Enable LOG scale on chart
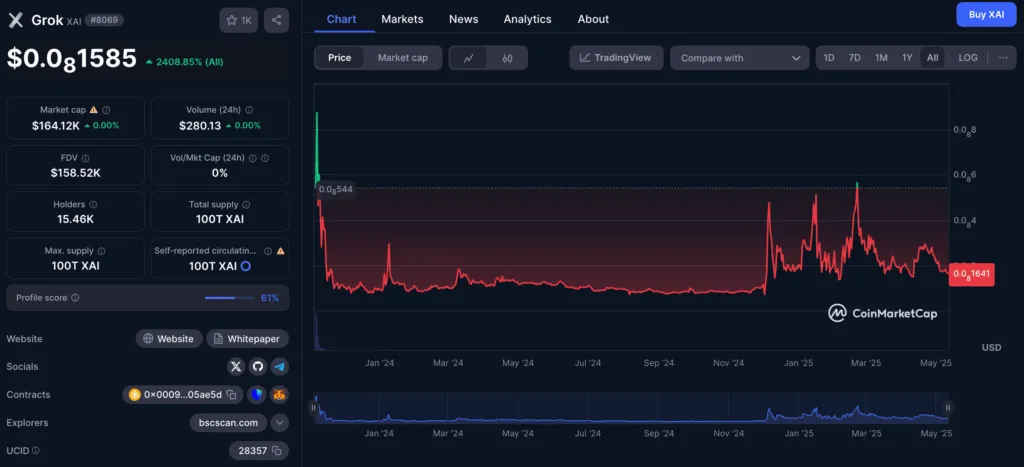The width and height of the screenshot is (1024, 467). coord(968,58)
